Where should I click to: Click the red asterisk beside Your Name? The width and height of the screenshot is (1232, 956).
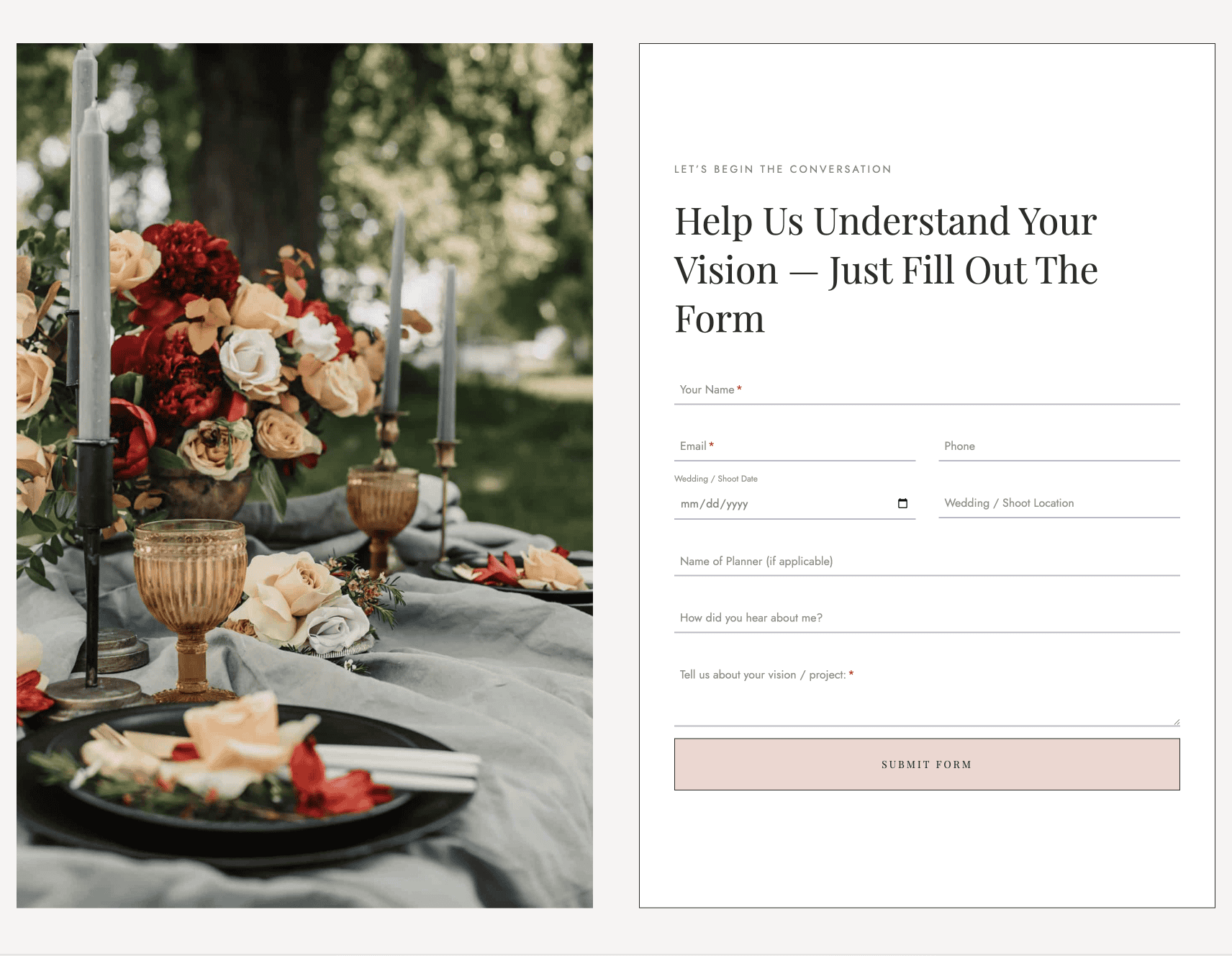click(739, 389)
